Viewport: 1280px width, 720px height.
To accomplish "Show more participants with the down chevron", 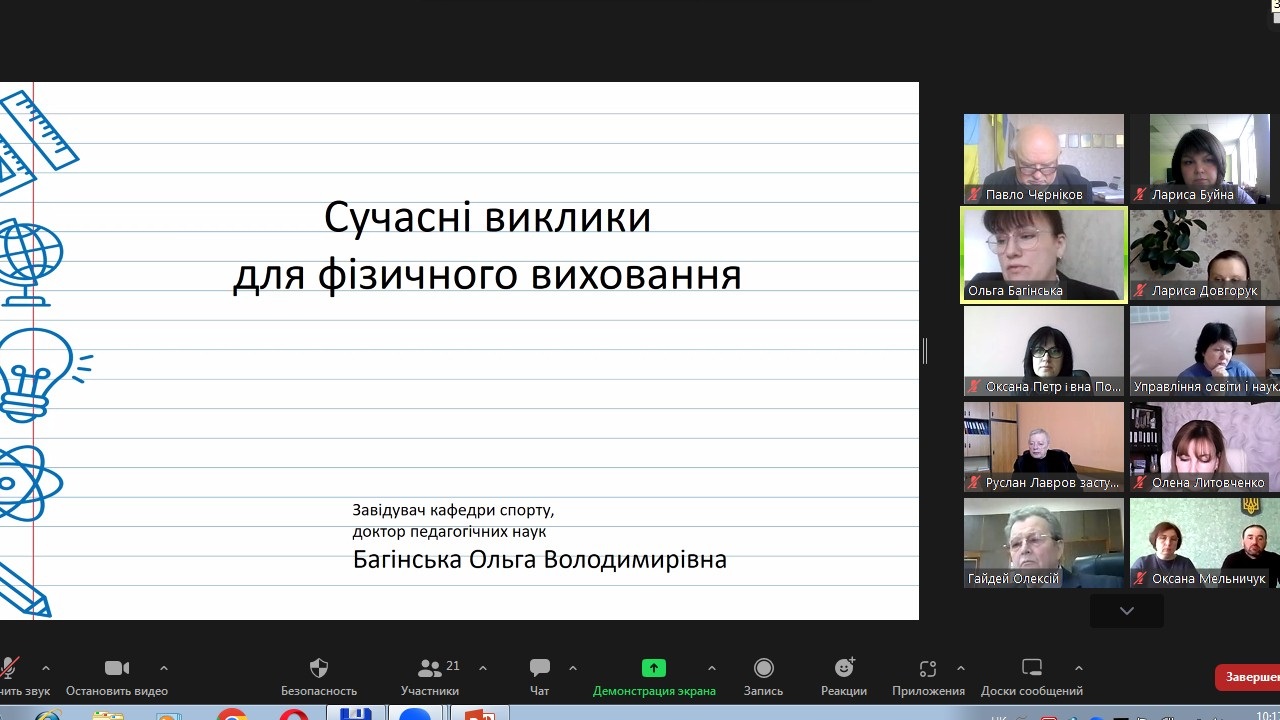I will [1127, 611].
